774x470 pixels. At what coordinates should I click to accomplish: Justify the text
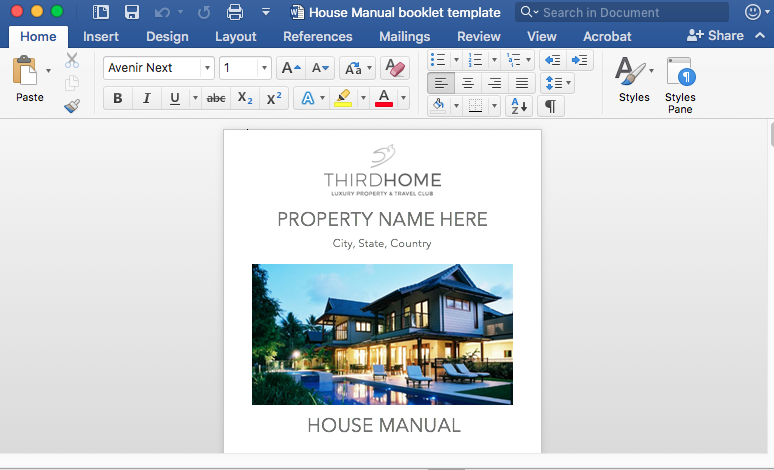point(522,83)
